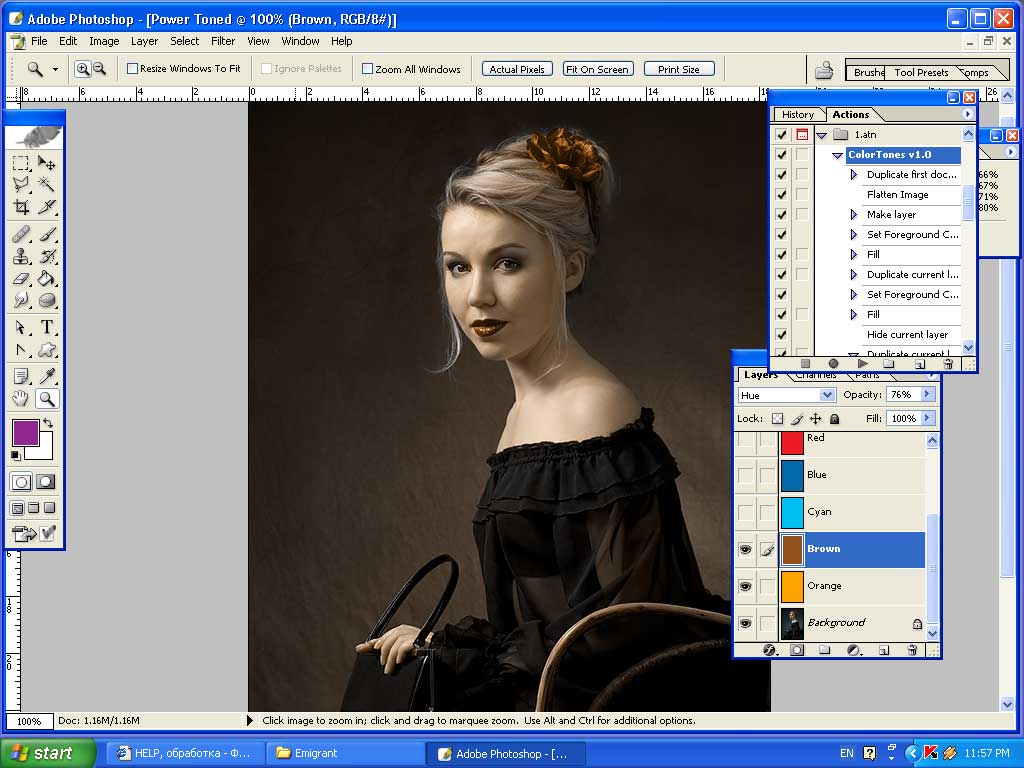Screen dimensions: 1024x768
Task: Expand the Make layer step
Action: click(854, 215)
